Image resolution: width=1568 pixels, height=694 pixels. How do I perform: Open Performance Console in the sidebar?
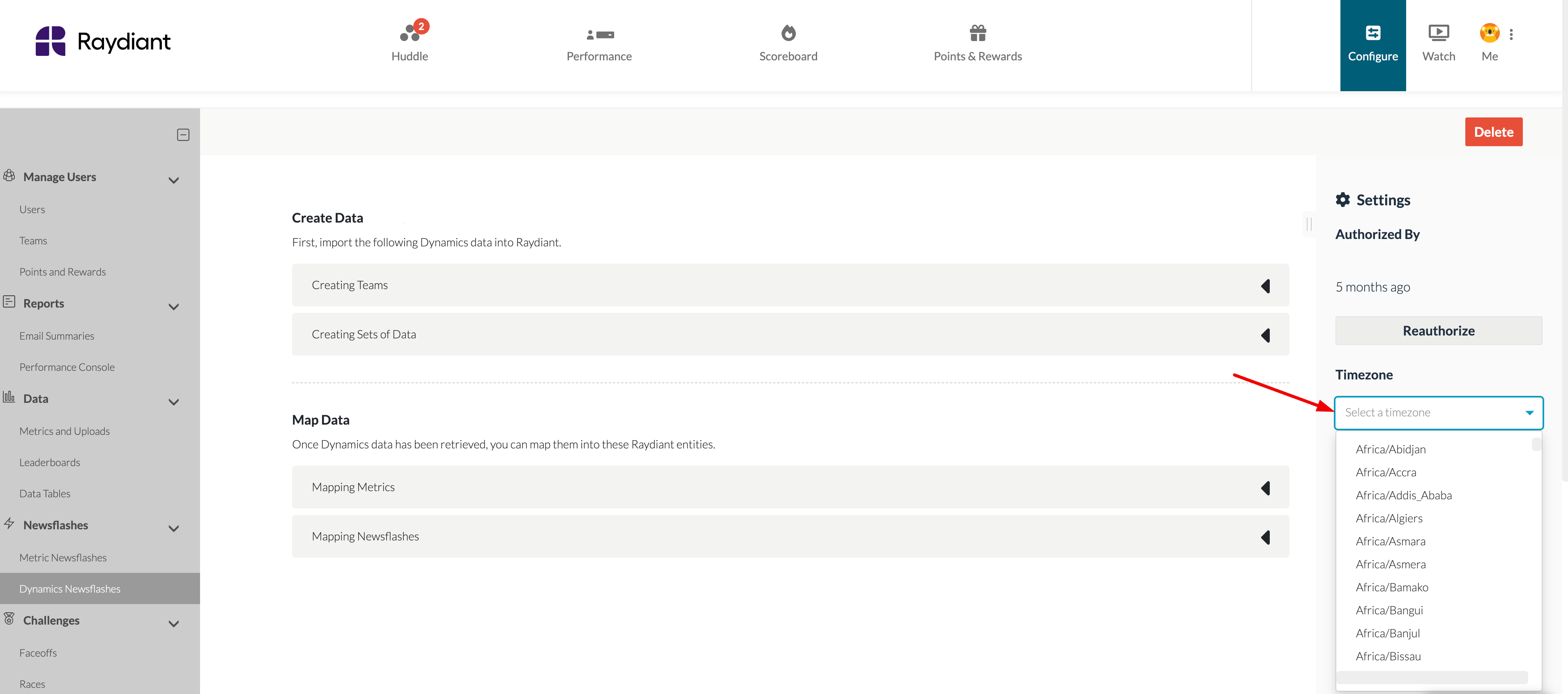pos(67,368)
